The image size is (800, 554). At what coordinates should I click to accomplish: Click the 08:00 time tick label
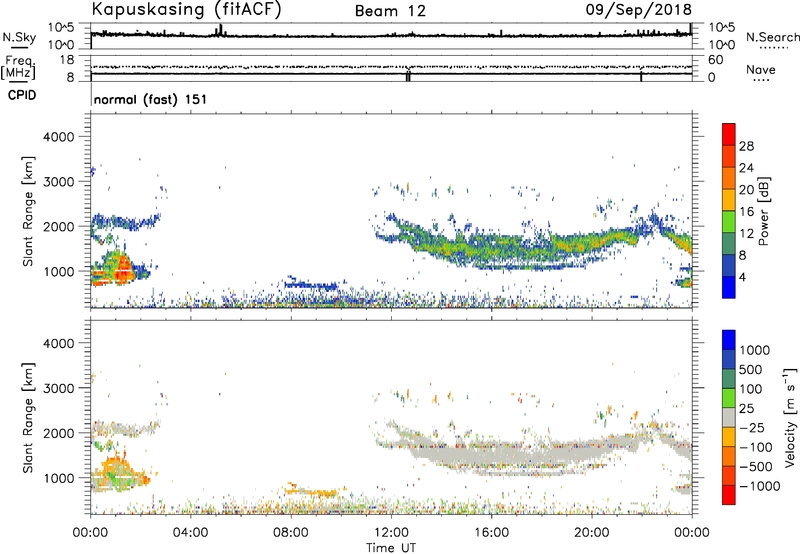coord(291,533)
